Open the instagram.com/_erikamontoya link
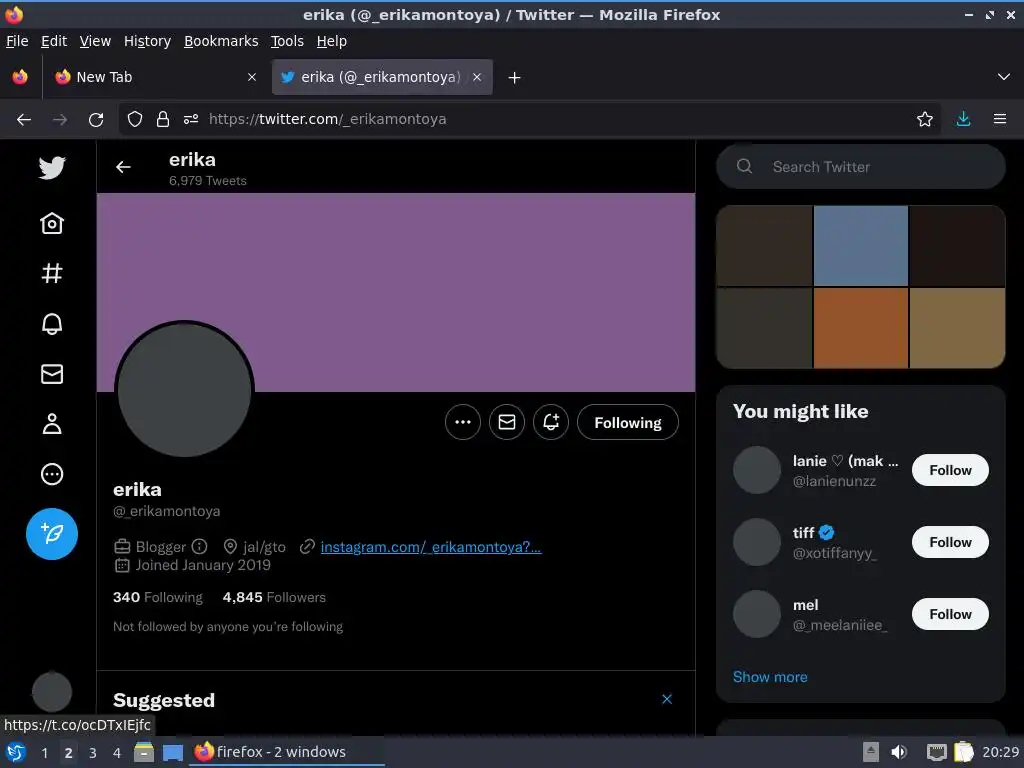This screenshot has width=1024, height=768. (x=430, y=547)
